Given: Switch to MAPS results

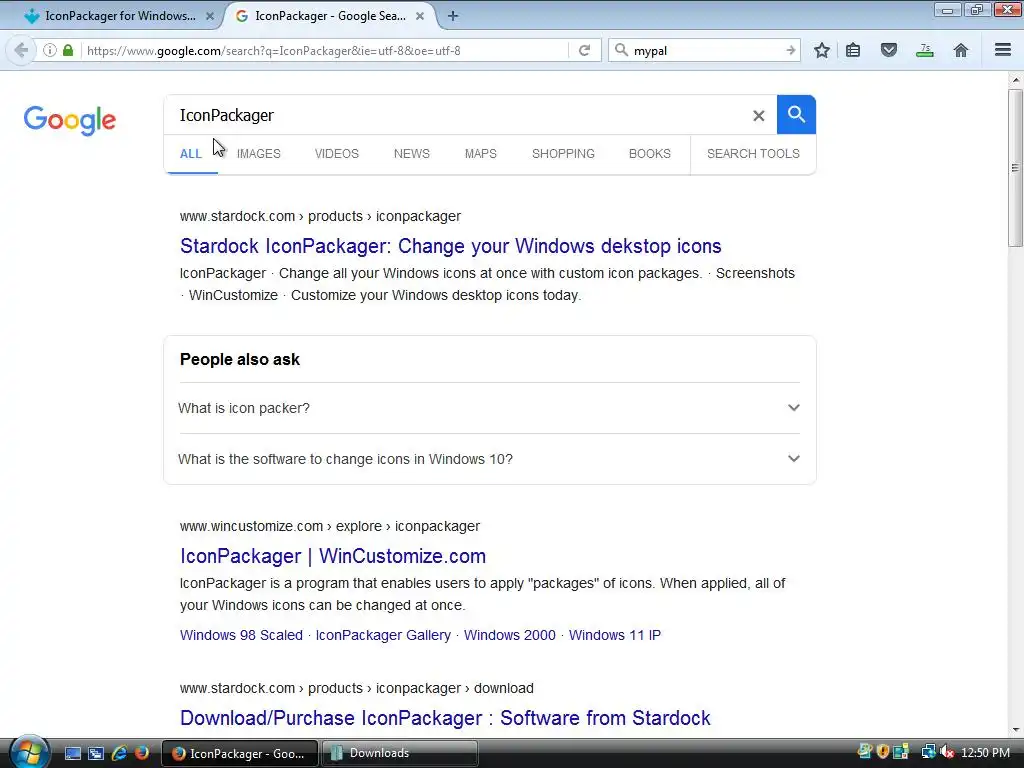Looking at the screenshot, I should point(481,154).
